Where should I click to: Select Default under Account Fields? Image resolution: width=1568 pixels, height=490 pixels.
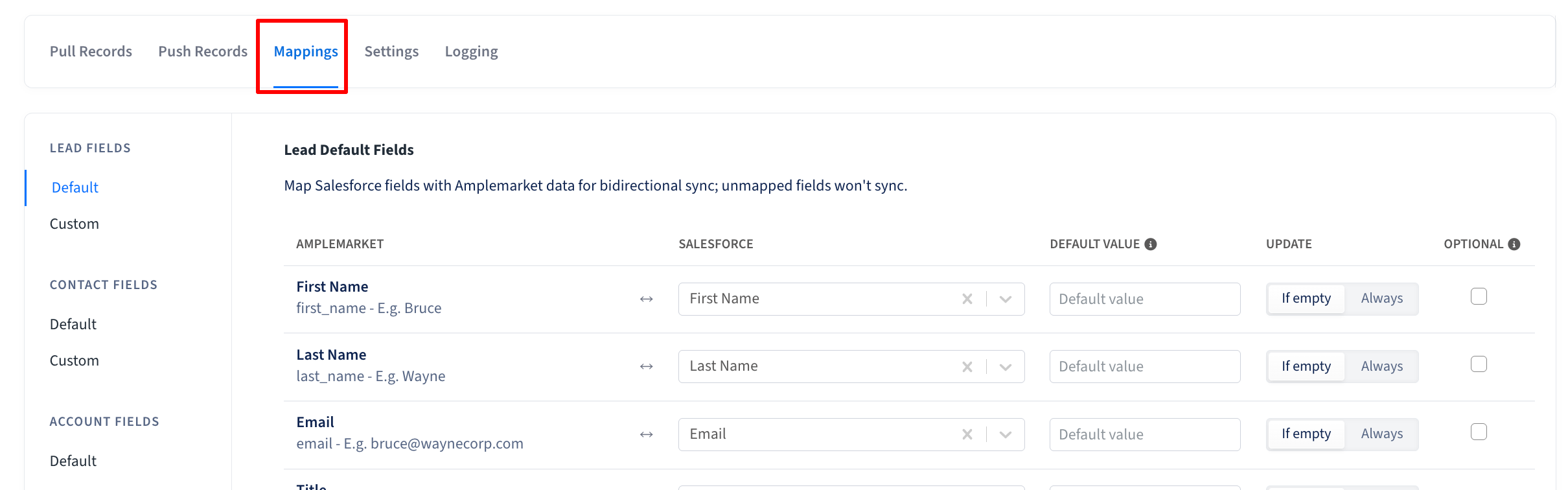73,461
